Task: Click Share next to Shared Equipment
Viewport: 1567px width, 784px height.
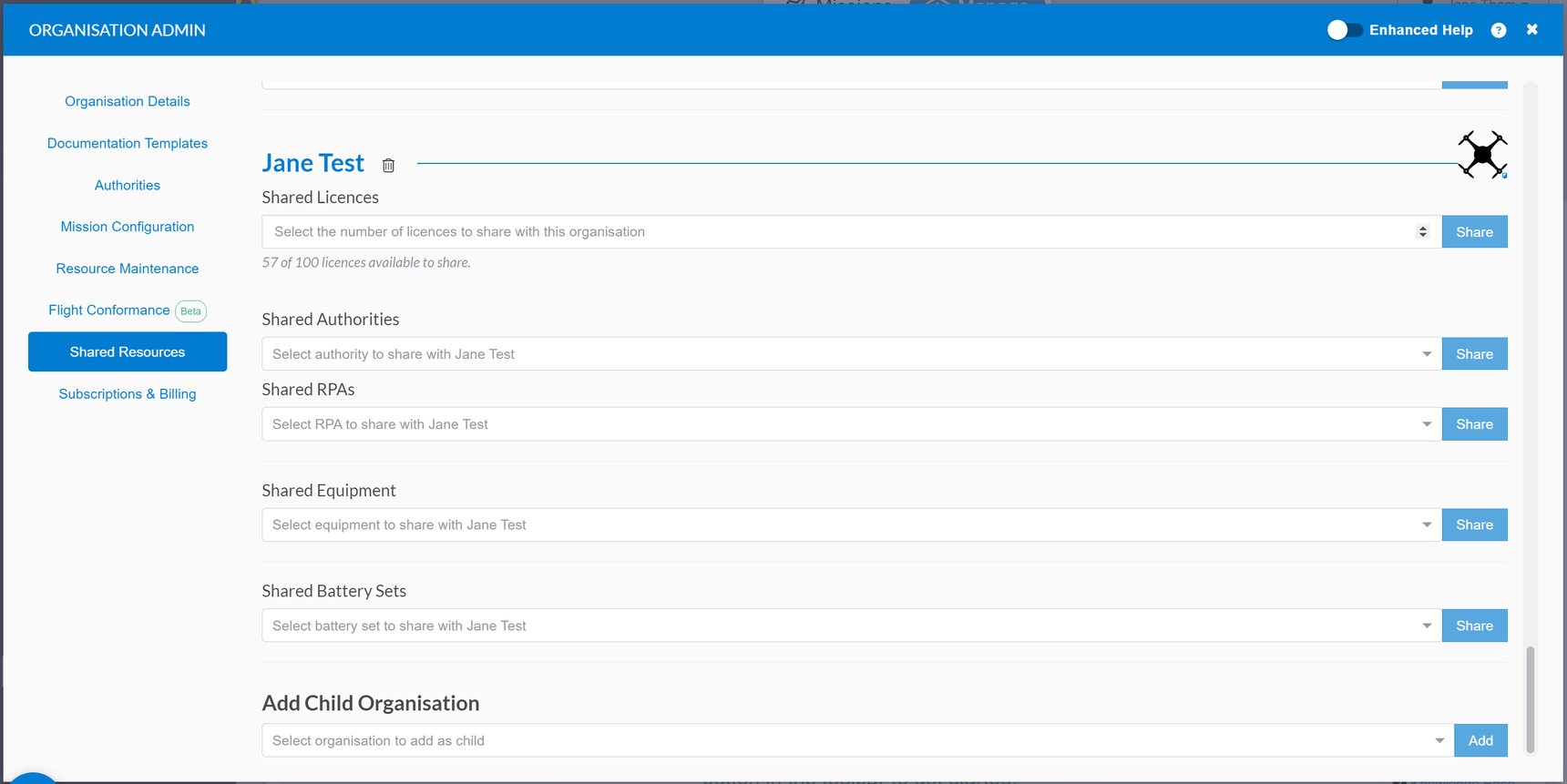Action: [x=1474, y=524]
